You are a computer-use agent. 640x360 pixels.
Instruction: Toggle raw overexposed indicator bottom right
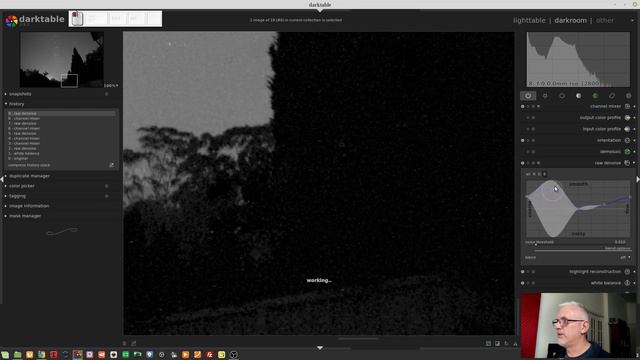pos(489,344)
